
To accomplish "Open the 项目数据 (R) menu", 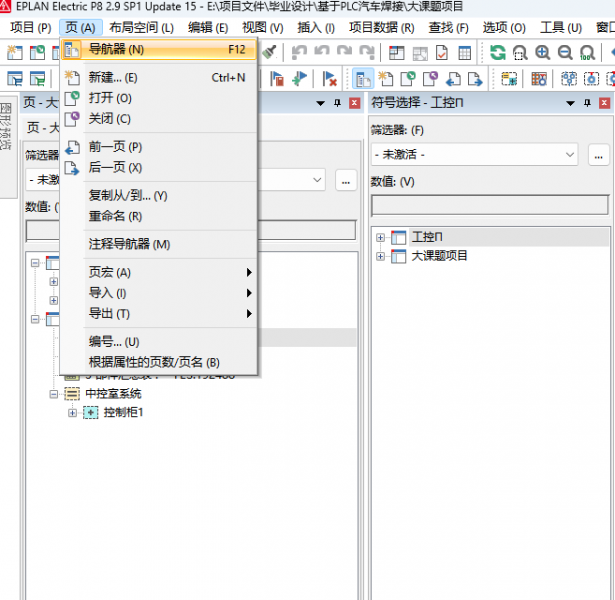I will point(381,27).
